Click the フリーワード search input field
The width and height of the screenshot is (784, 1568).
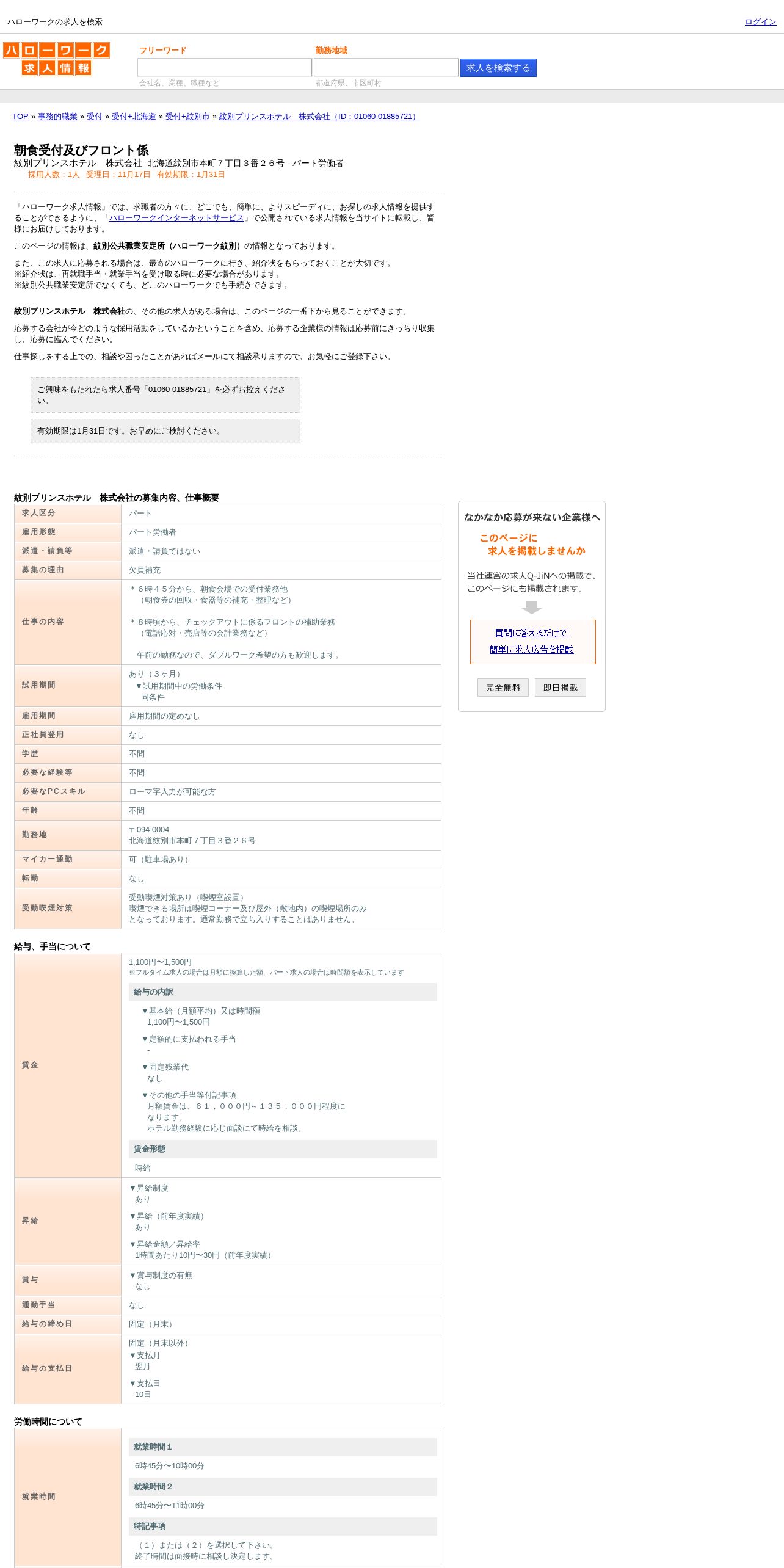pos(225,67)
